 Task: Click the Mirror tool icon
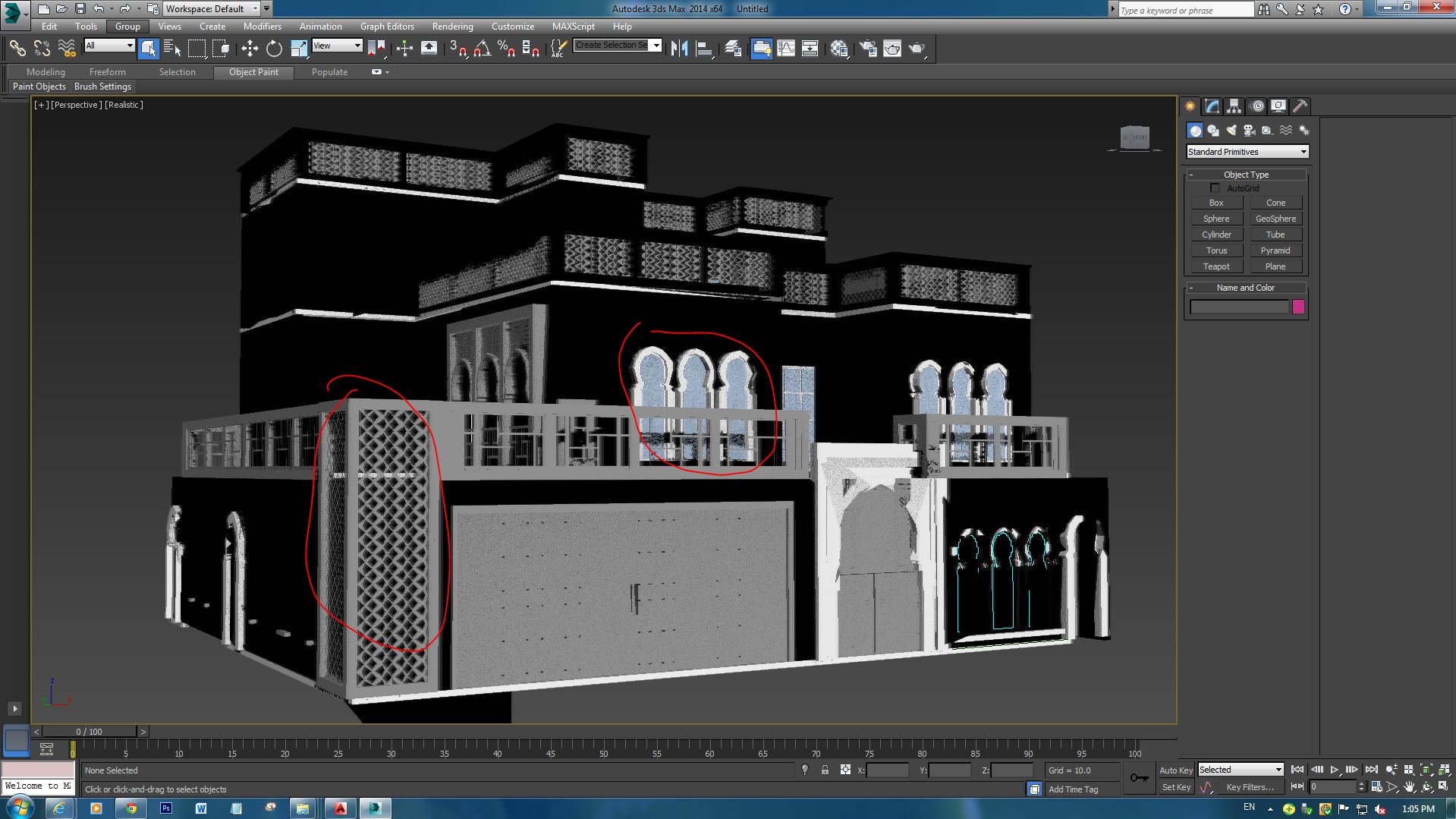coord(679,49)
